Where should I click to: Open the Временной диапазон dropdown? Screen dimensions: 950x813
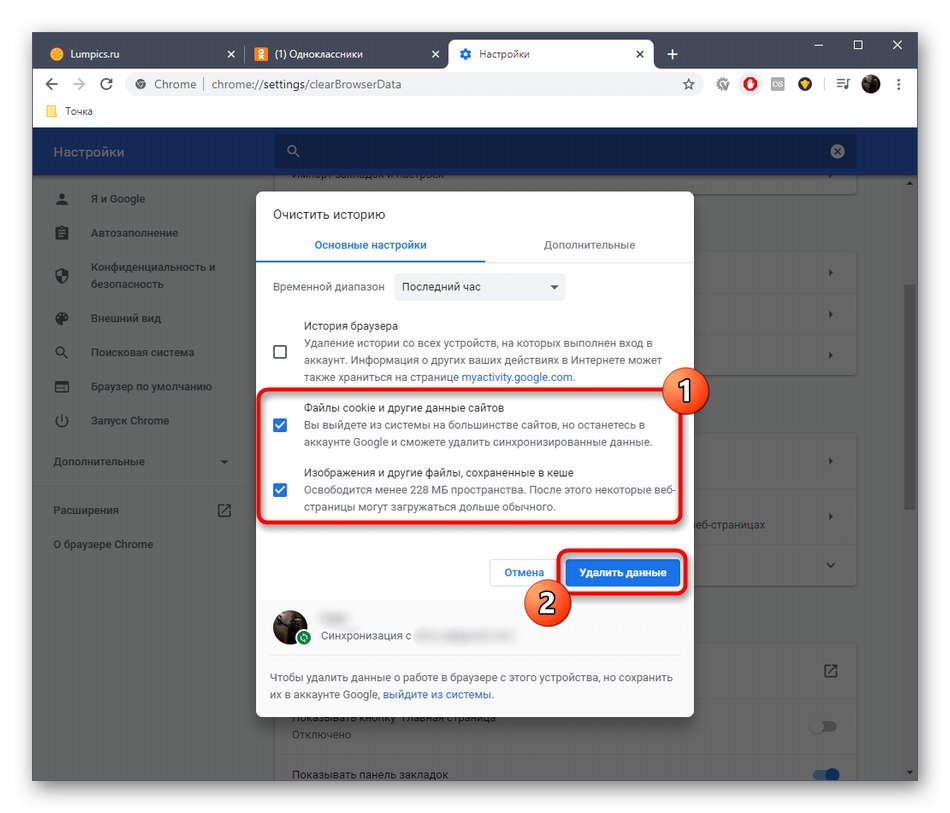tap(479, 287)
